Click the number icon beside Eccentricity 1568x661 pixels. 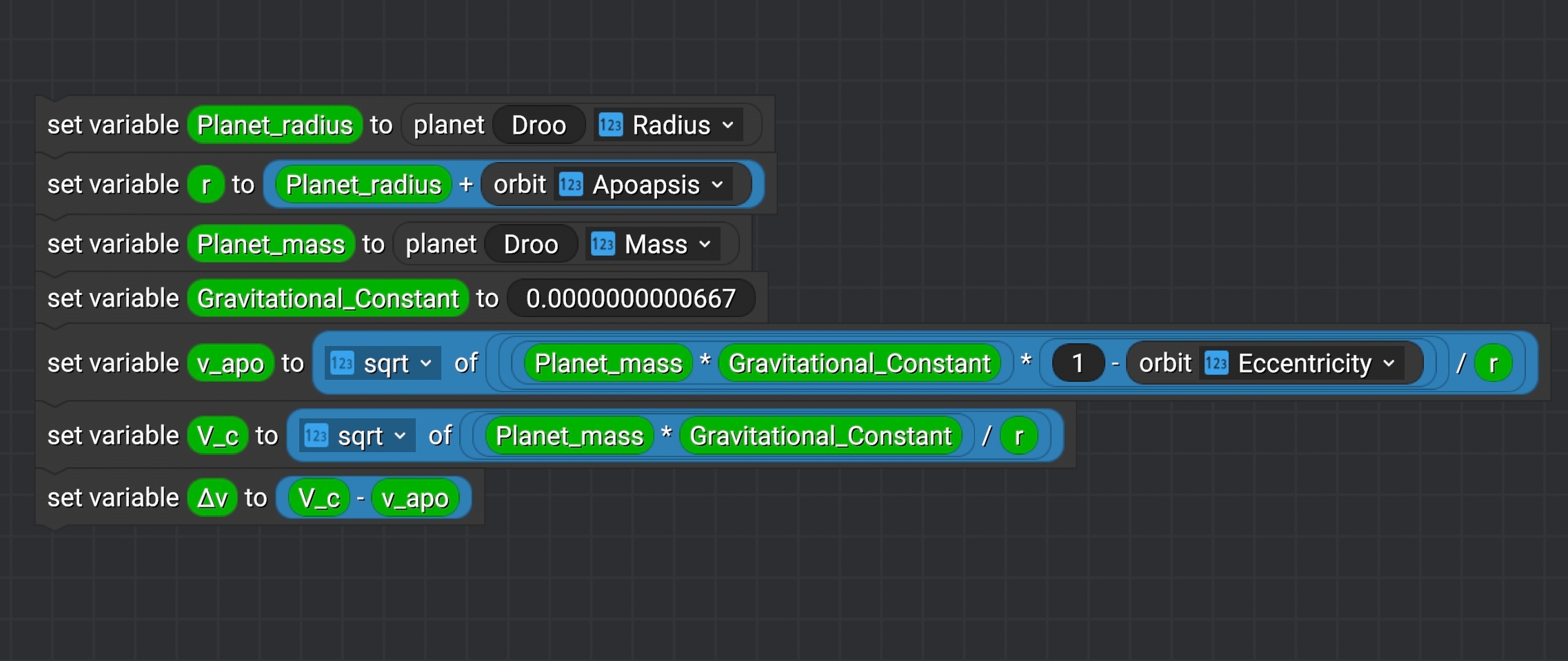point(1216,363)
